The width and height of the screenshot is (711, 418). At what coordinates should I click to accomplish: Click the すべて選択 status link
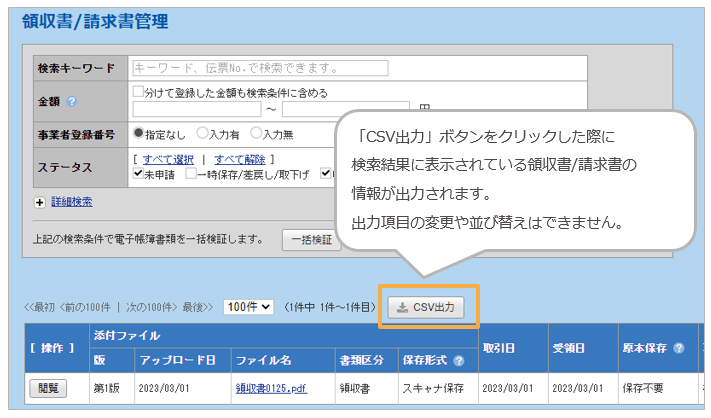[167, 159]
